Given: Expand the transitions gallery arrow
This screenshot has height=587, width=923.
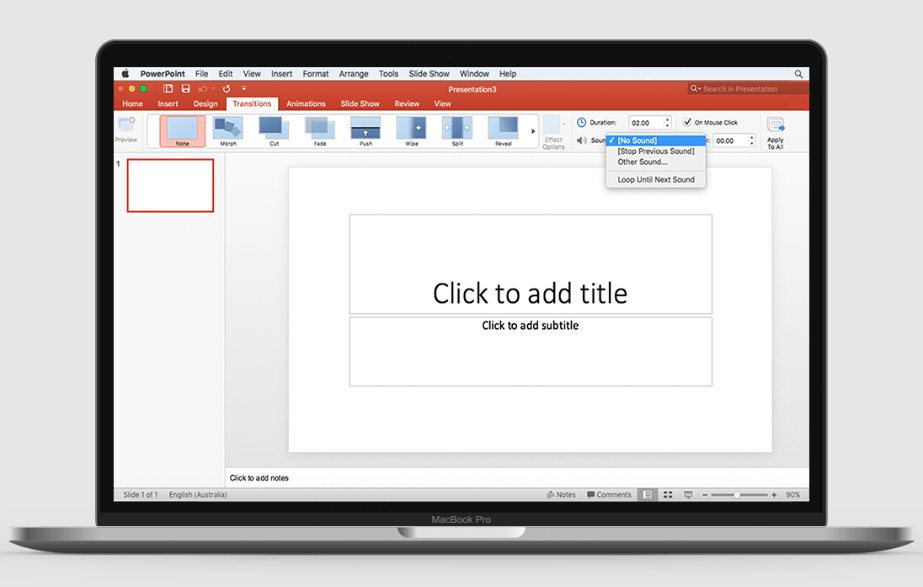Looking at the screenshot, I should pos(533,131).
